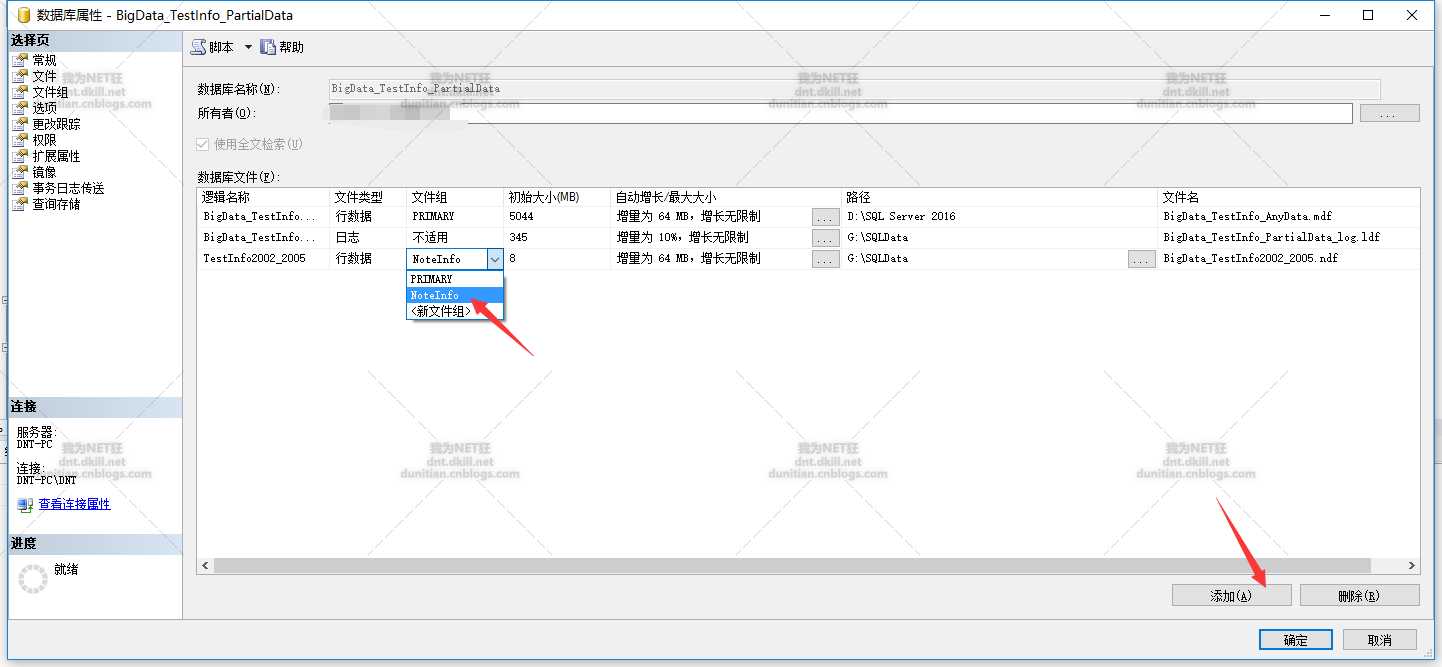Open autogrowth settings for the log file row
Image resolution: width=1442 pixels, height=667 pixels.
pyautogui.click(x=825, y=237)
